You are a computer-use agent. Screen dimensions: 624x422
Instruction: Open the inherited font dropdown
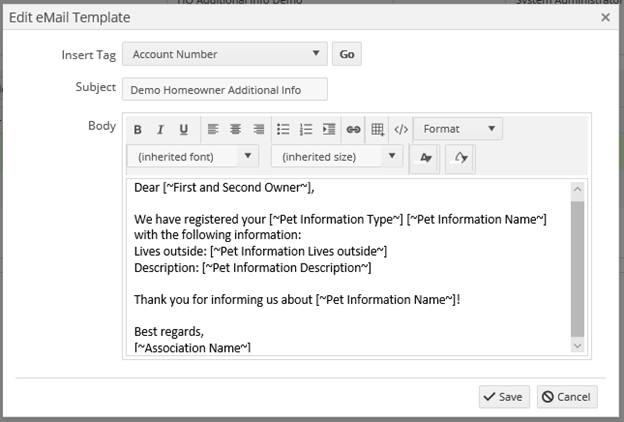coord(193,156)
